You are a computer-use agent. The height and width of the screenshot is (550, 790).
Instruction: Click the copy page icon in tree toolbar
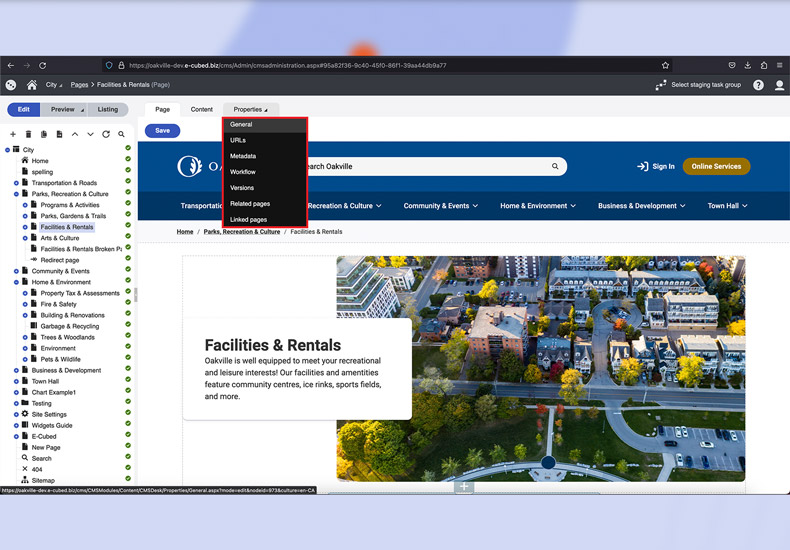pos(44,134)
